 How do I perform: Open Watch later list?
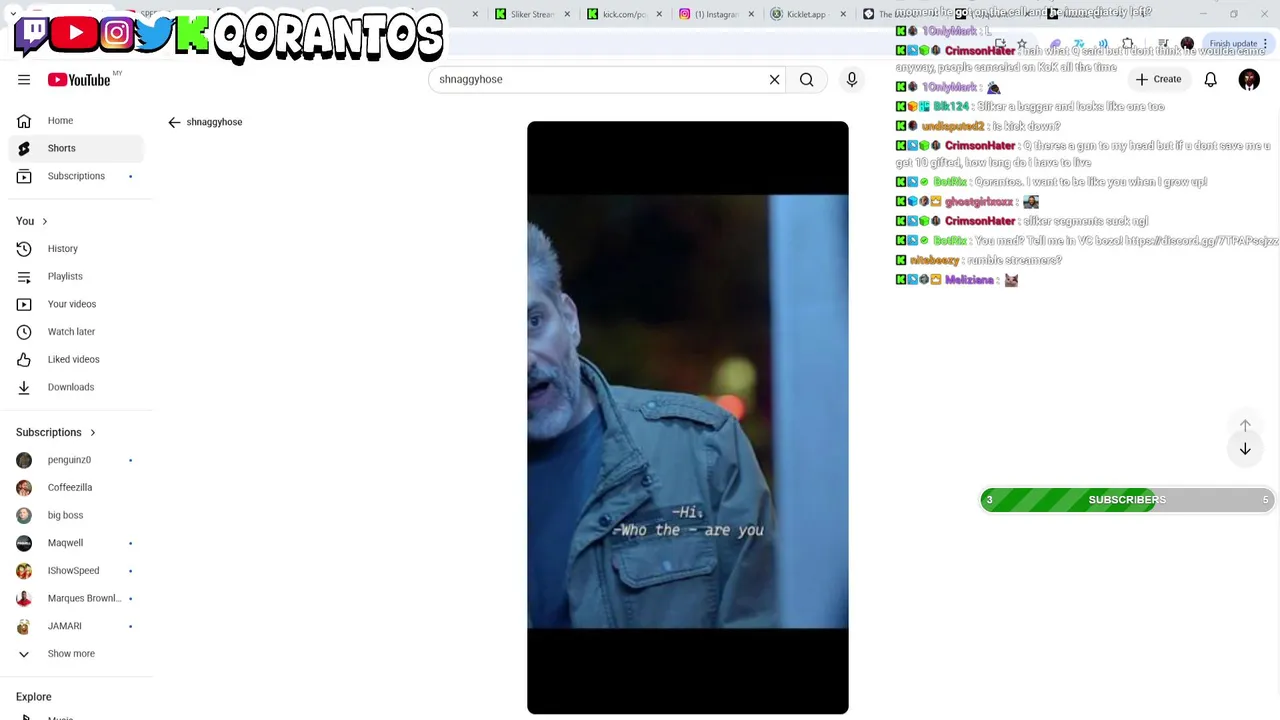76,332
